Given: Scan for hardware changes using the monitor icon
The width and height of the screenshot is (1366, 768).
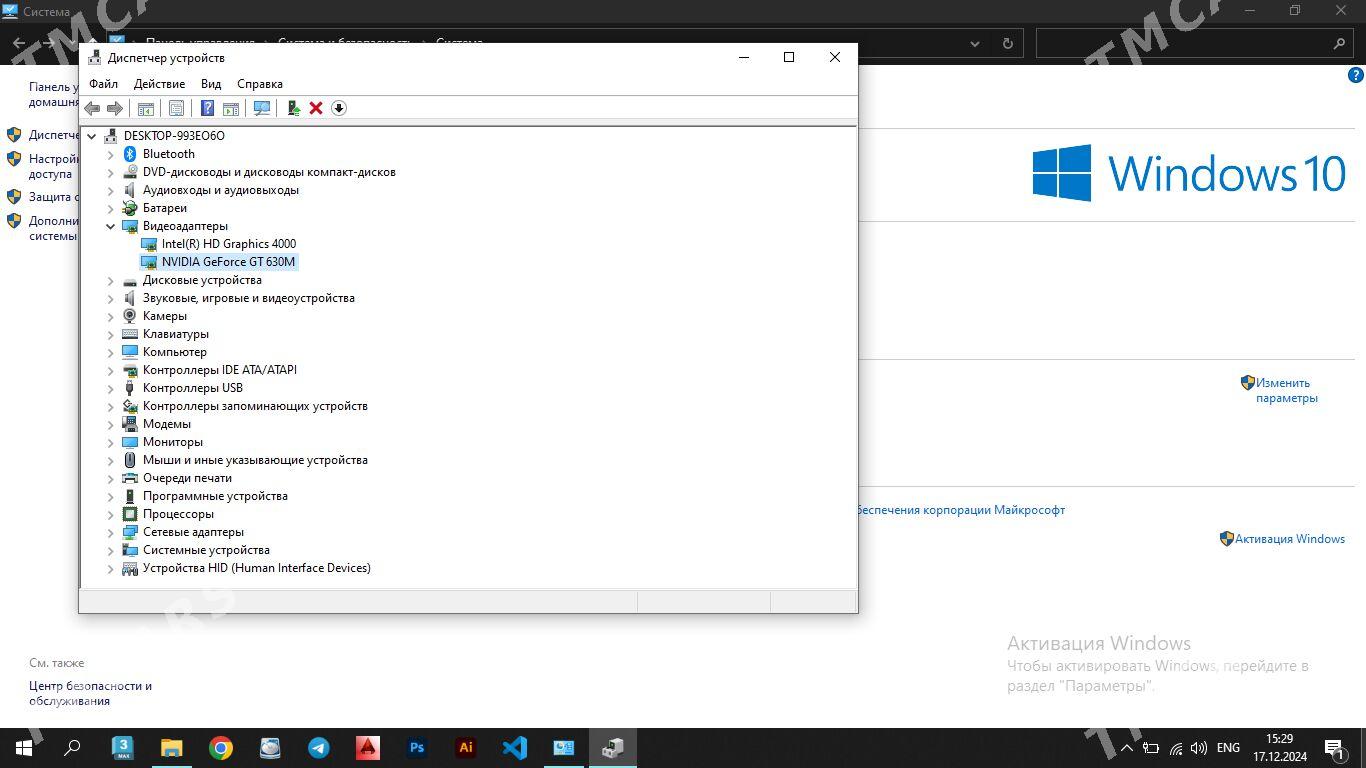Looking at the screenshot, I should (x=262, y=108).
